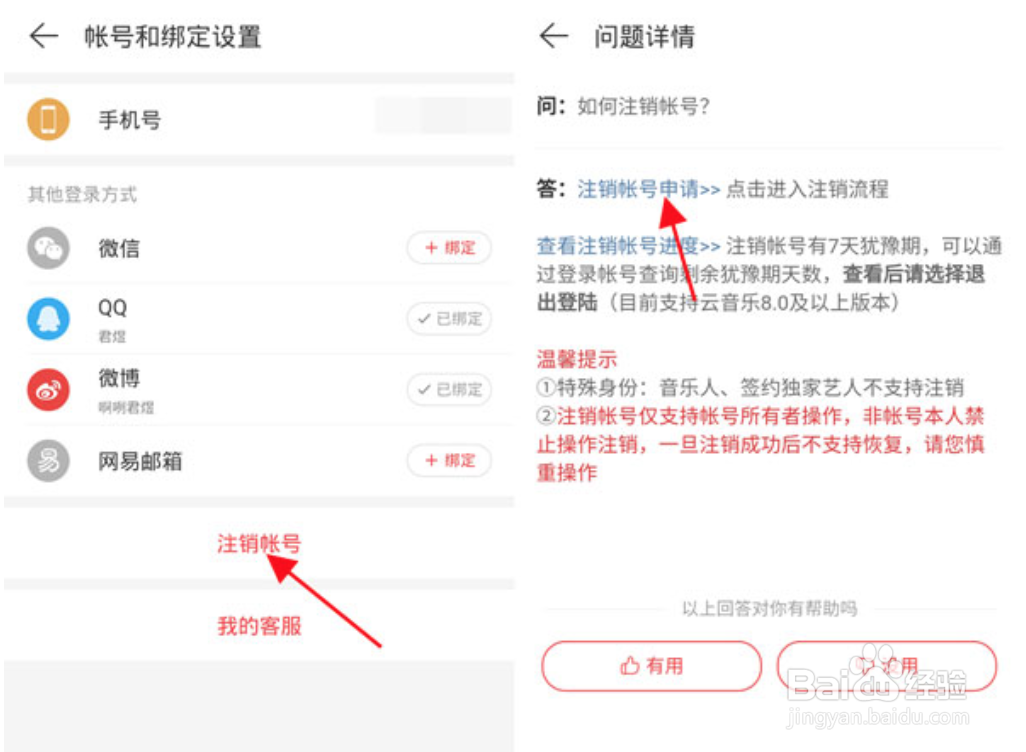Viewport: 1026px width, 752px height.
Task: Tap the red Weibo icon
Action: tap(48, 390)
